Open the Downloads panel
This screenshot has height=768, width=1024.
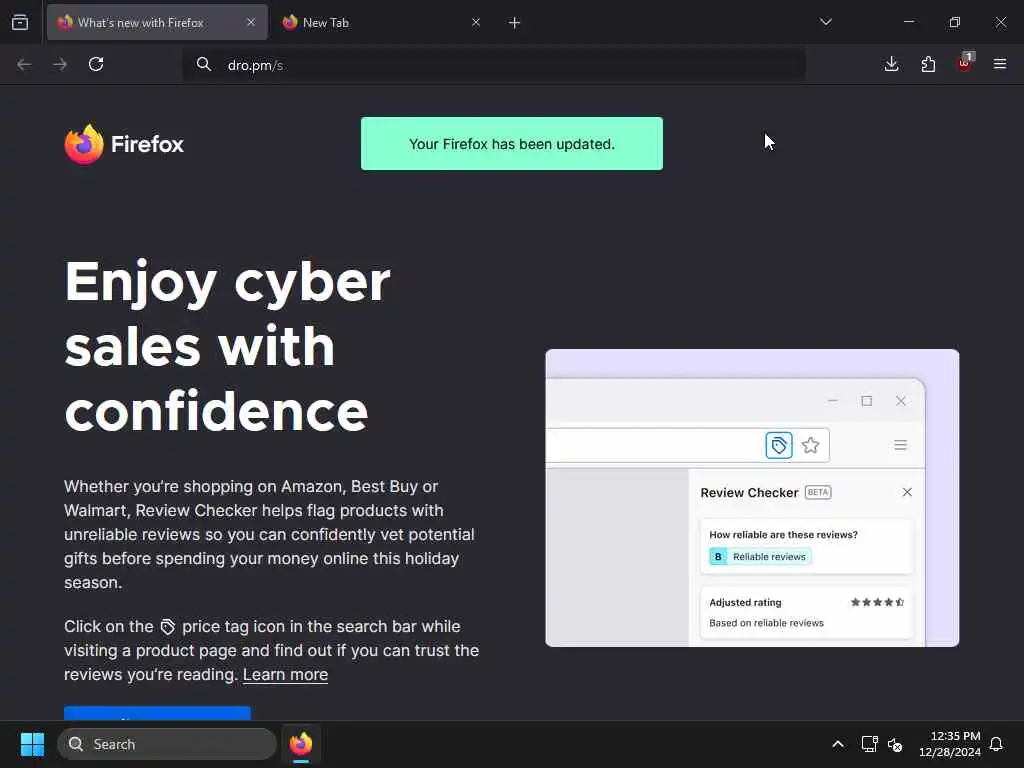(891, 64)
